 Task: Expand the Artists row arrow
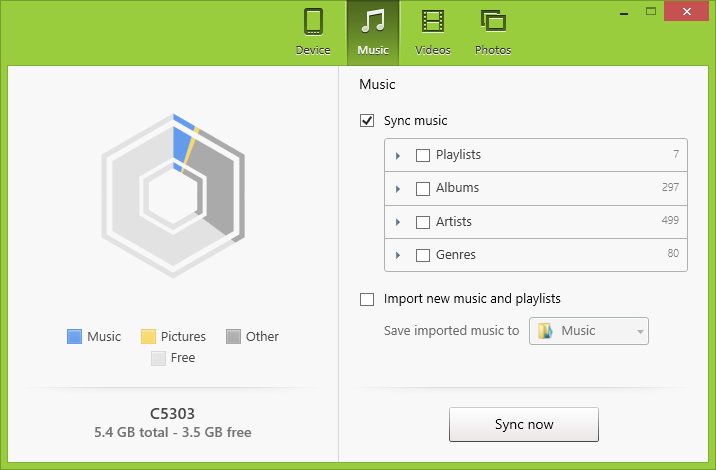coord(398,222)
